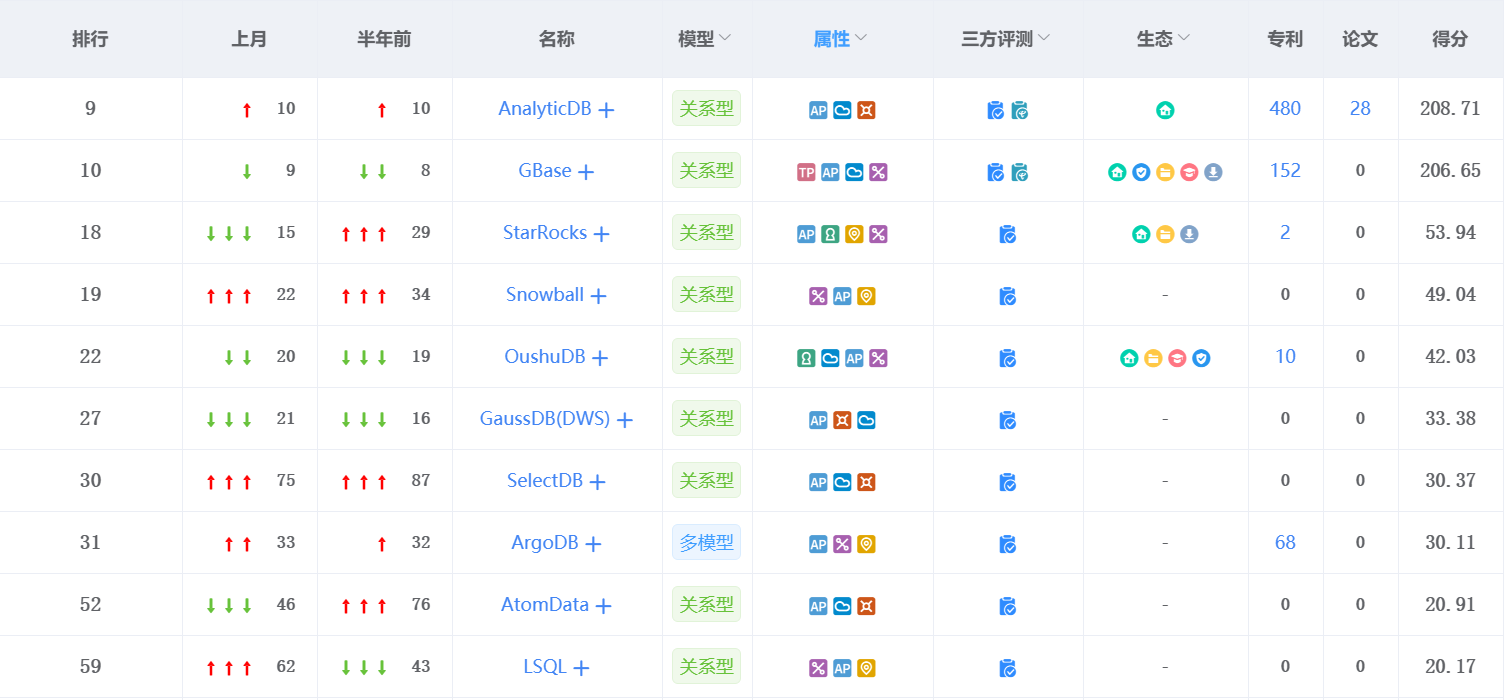Click the teal clipboard icon in AnalyticDB row
The width and height of the screenshot is (1505, 700).
click(x=1020, y=110)
